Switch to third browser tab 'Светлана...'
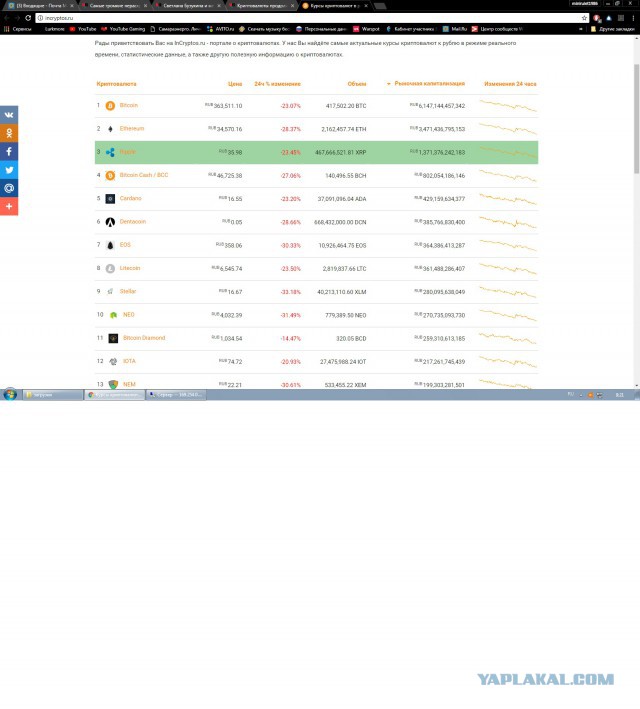The image size is (640, 709). [188, 5]
